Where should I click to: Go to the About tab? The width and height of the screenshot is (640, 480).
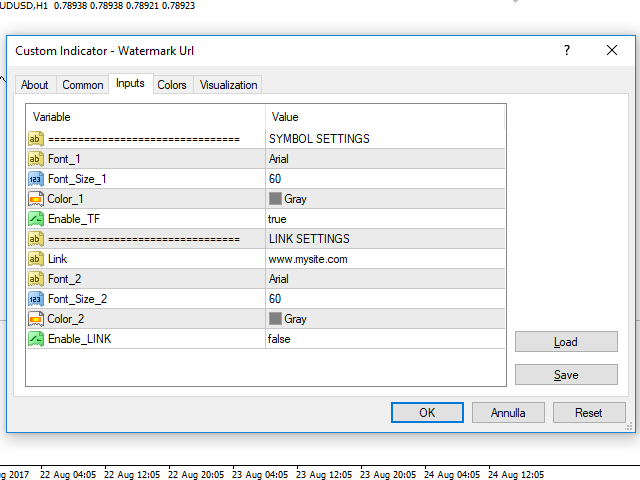pos(35,85)
